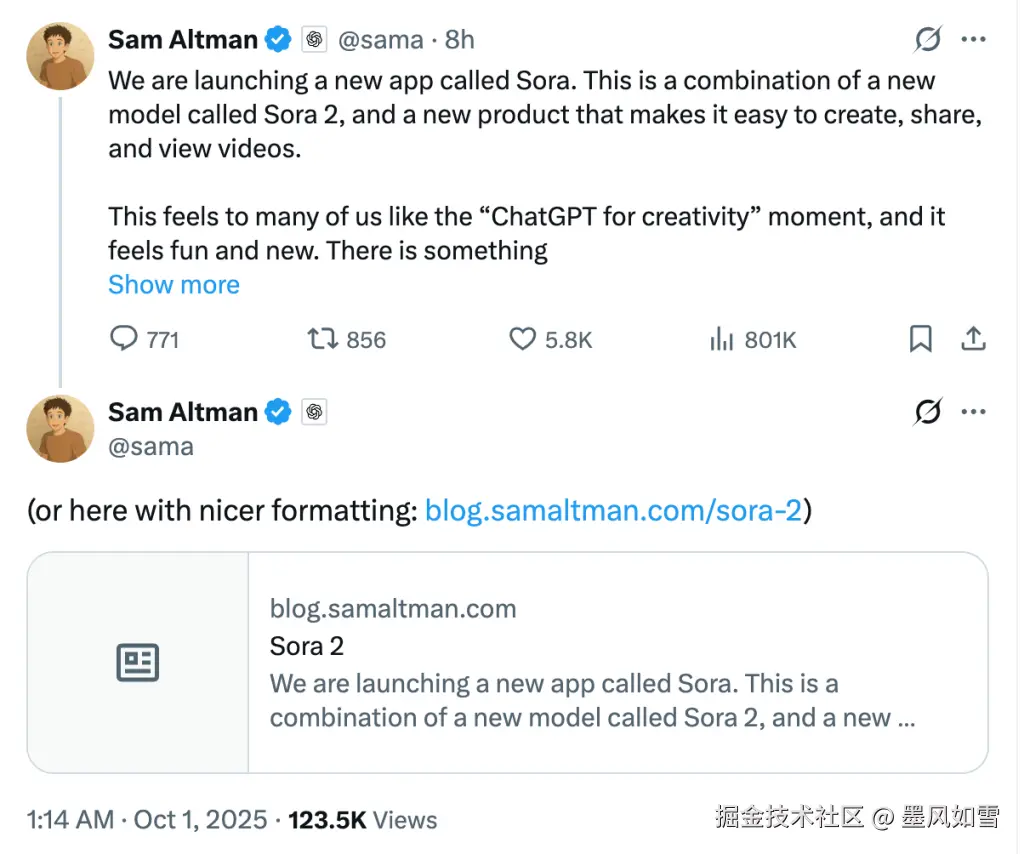Click the Grok icon on first tweet
Screen dimensions: 1024x854
pos(928,40)
